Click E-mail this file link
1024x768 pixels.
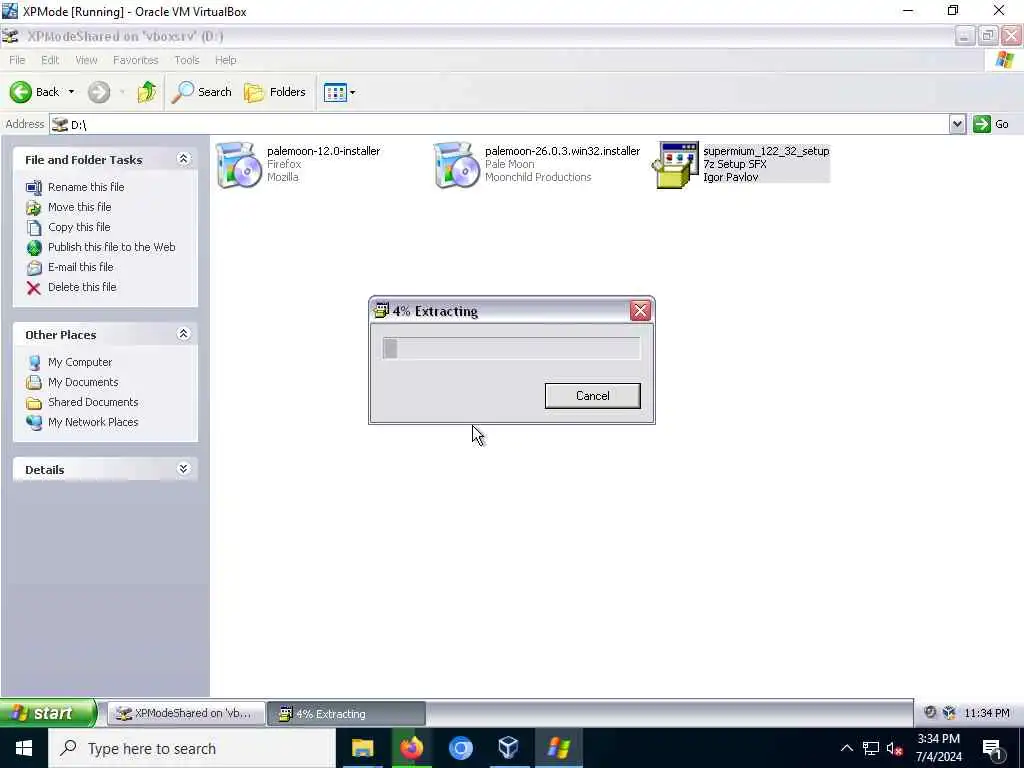pyautogui.click(x=80, y=267)
